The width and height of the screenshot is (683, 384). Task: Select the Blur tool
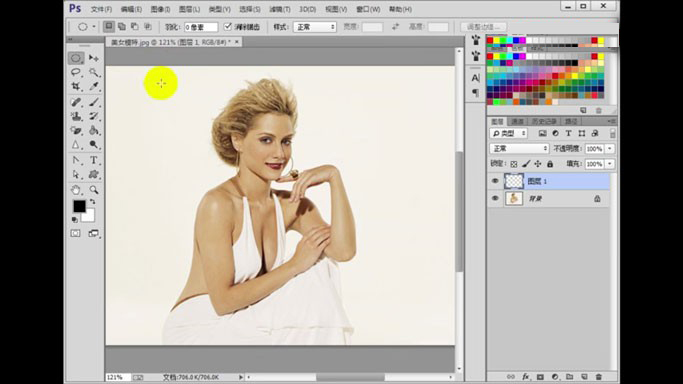pyautogui.click(x=76, y=145)
